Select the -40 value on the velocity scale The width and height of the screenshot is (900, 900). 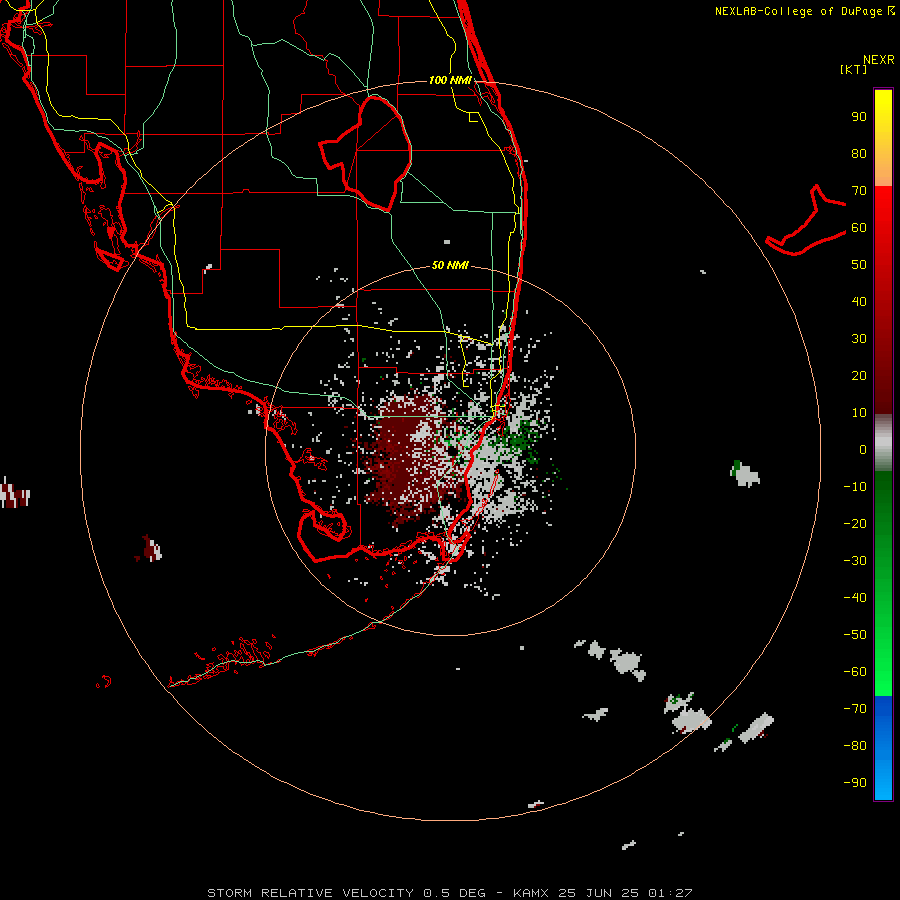click(x=855, y=598)
